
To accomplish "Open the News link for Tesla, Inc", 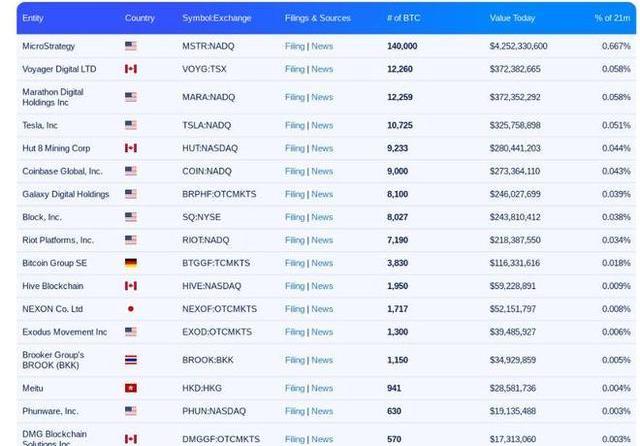I will pos(322,125).
